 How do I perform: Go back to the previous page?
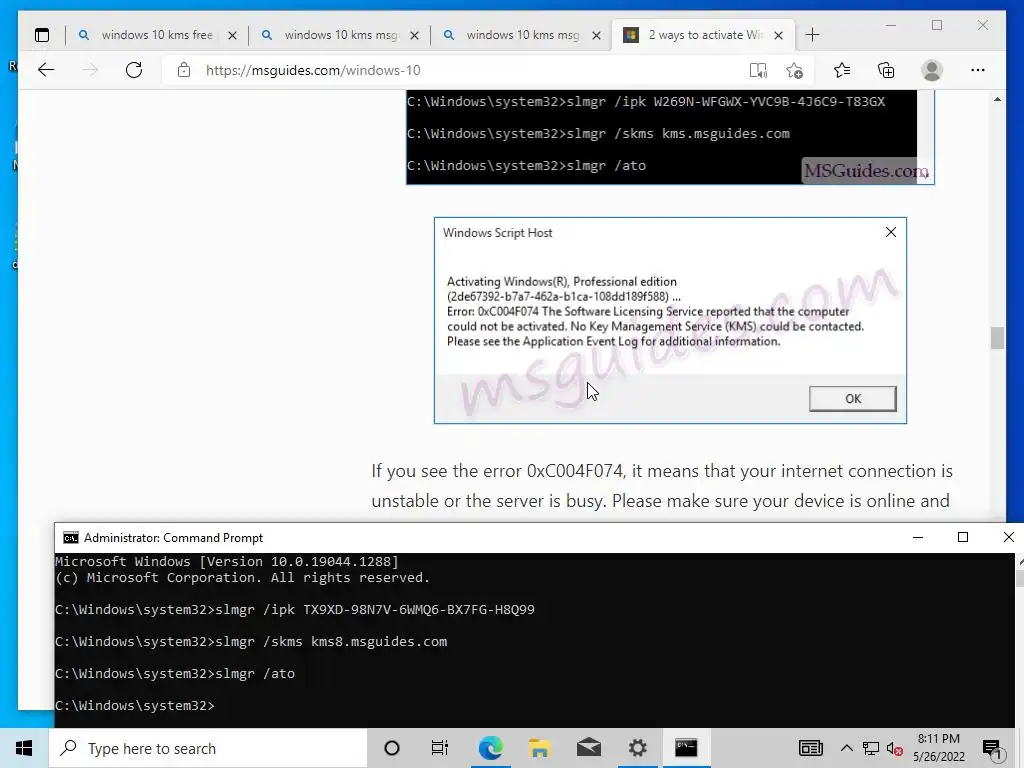click(x=46, y=70)
